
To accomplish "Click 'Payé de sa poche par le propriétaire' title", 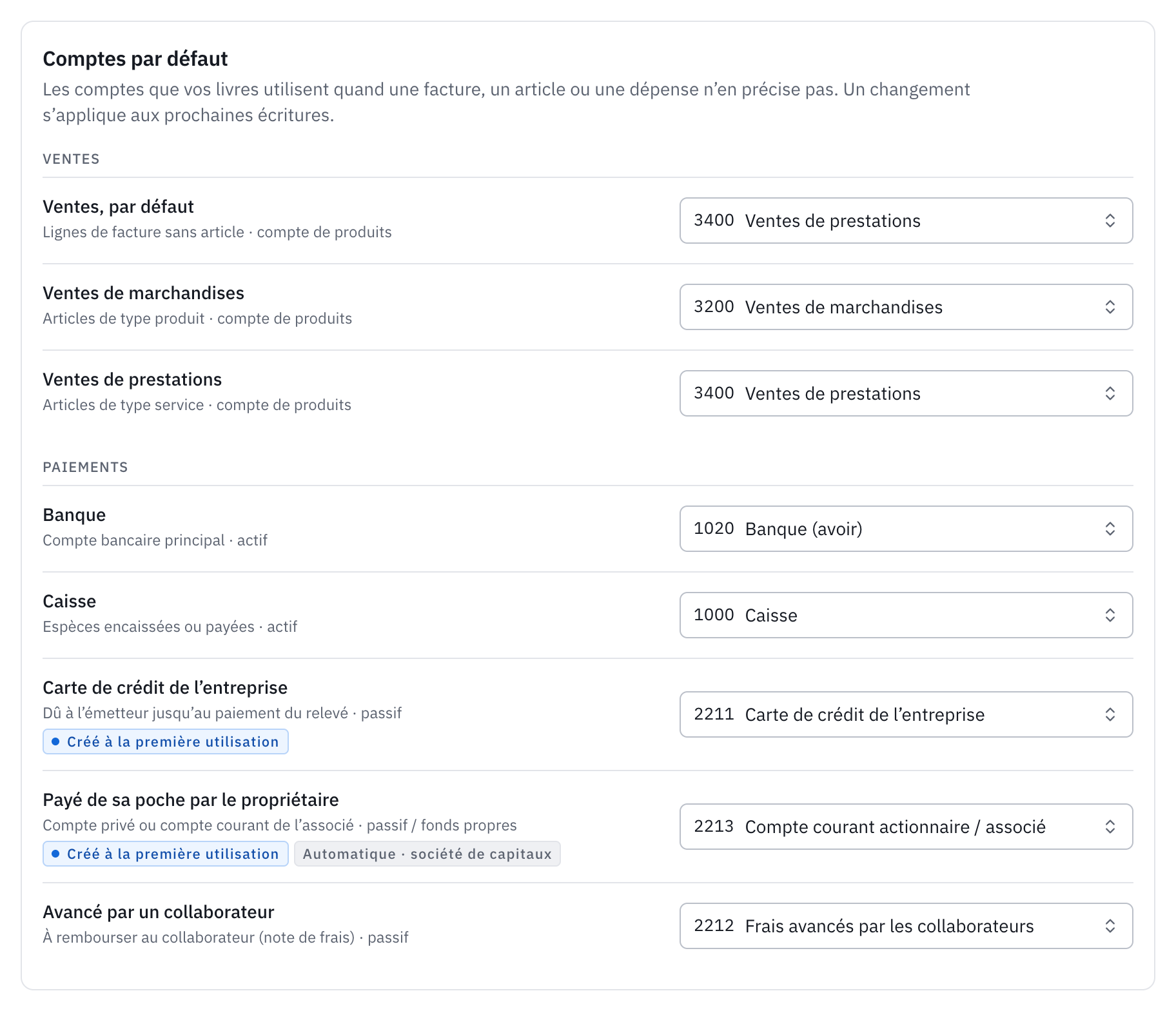I will tap(191, 800).
